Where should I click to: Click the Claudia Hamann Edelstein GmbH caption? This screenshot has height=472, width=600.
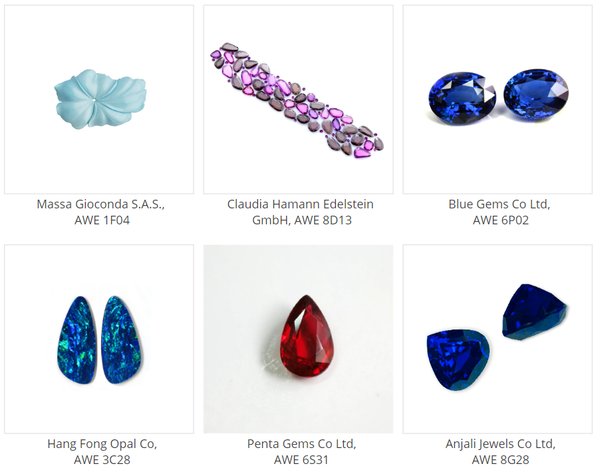tap(301, 212)
